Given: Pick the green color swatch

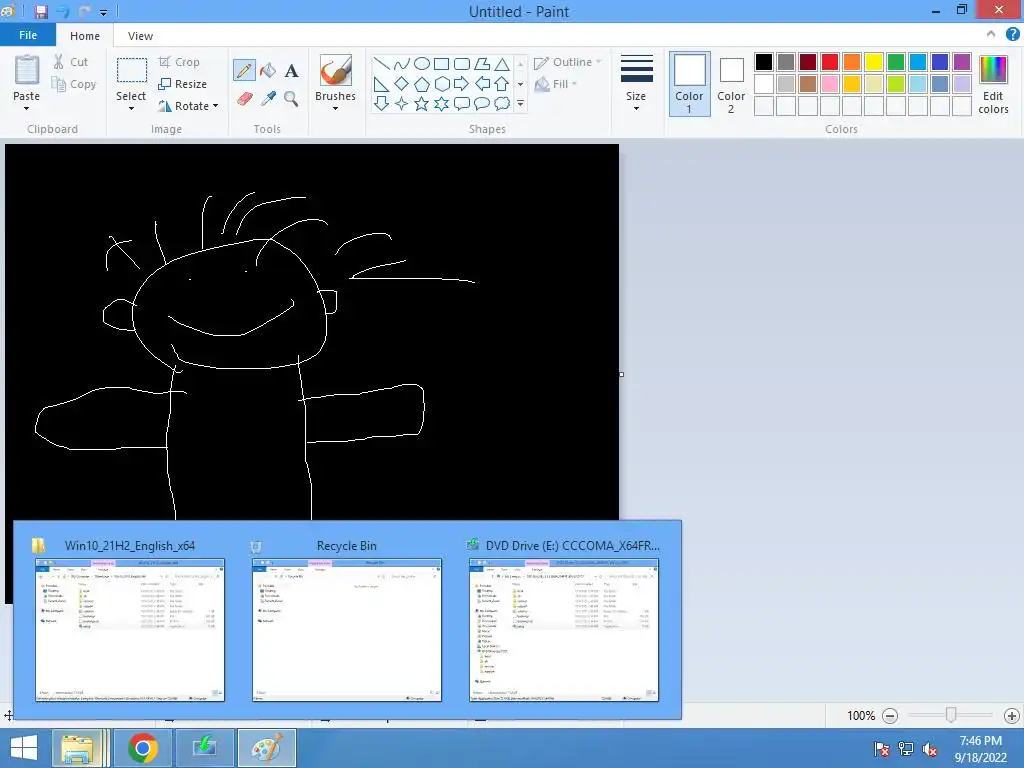Looking at the screenshot, I should pos(896,62).
